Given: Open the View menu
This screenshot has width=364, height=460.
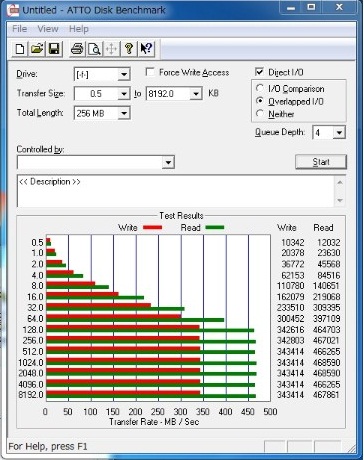Looking at the screenshot, I should [48, 29].
